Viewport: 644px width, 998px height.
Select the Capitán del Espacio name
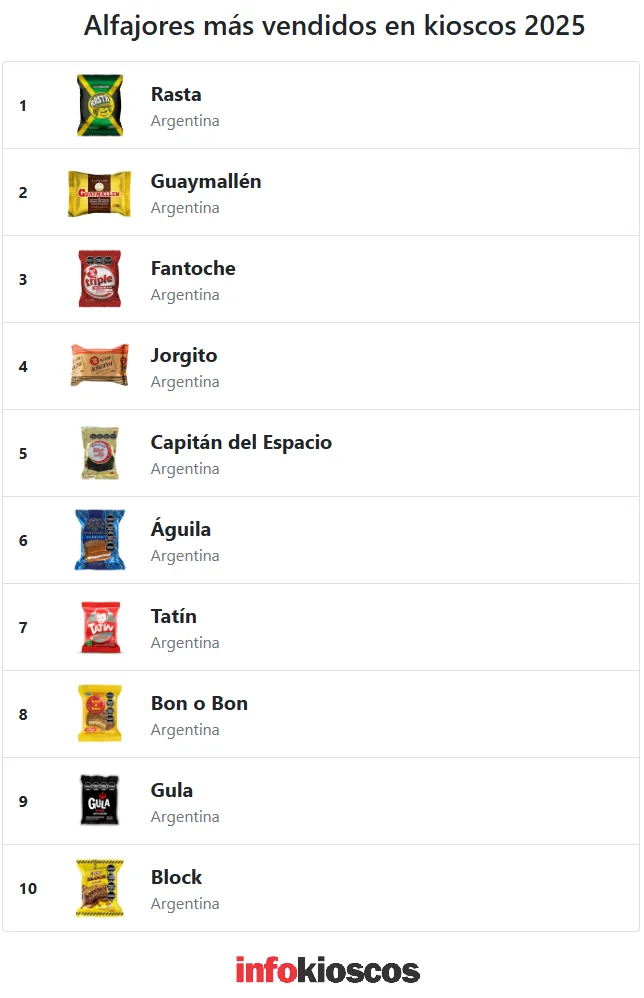coord(241,443)
